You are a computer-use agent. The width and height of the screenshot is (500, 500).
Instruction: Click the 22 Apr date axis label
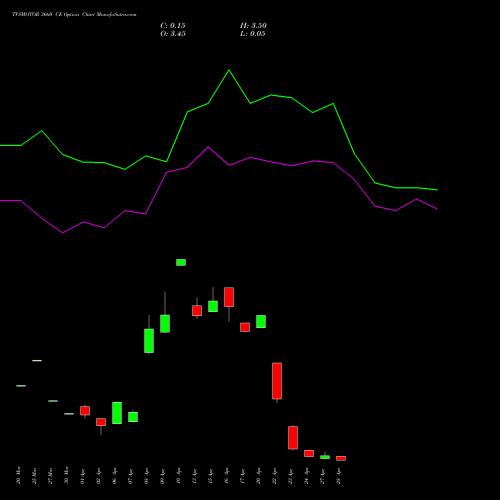(275, 476)
